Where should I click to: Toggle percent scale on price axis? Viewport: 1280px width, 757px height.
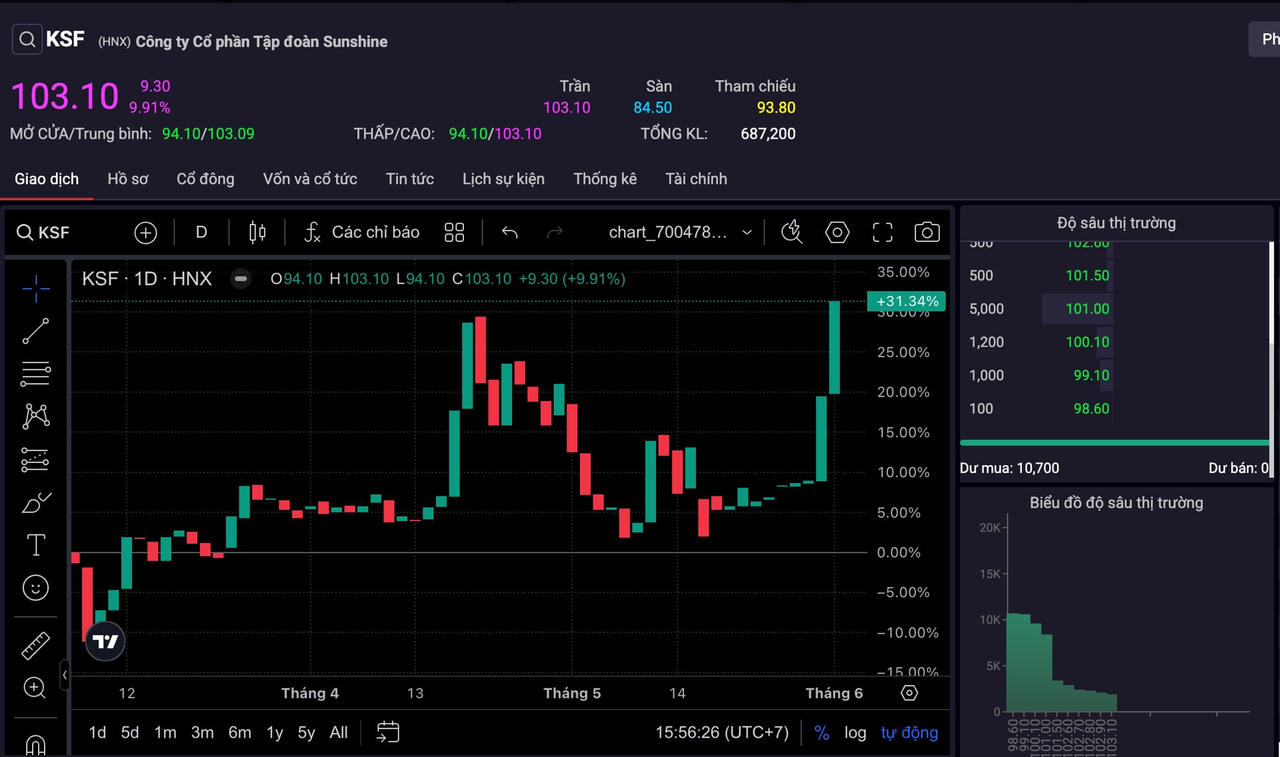(x=822, y=733)
